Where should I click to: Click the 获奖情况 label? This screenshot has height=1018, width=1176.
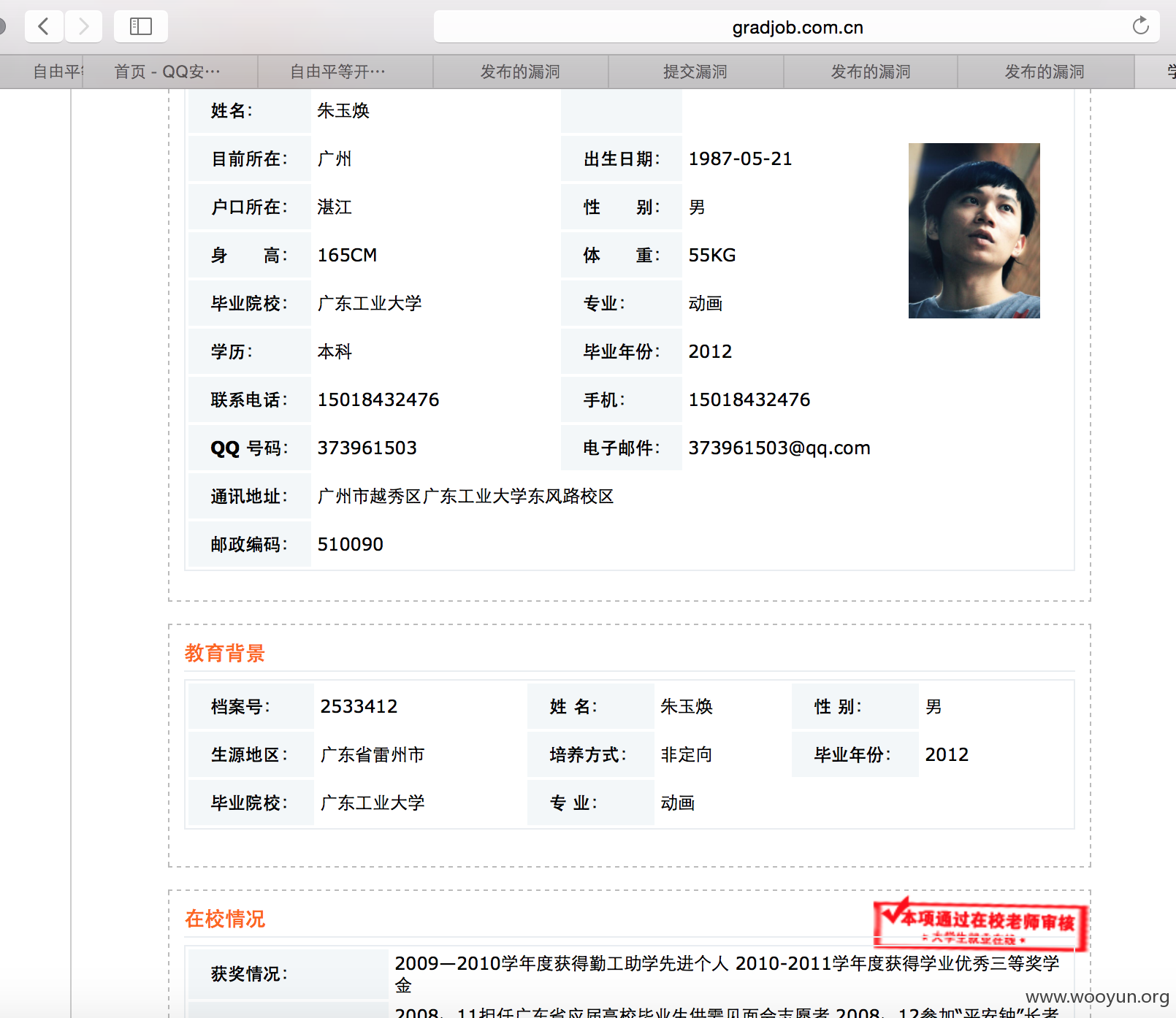(x=249, y=973)
